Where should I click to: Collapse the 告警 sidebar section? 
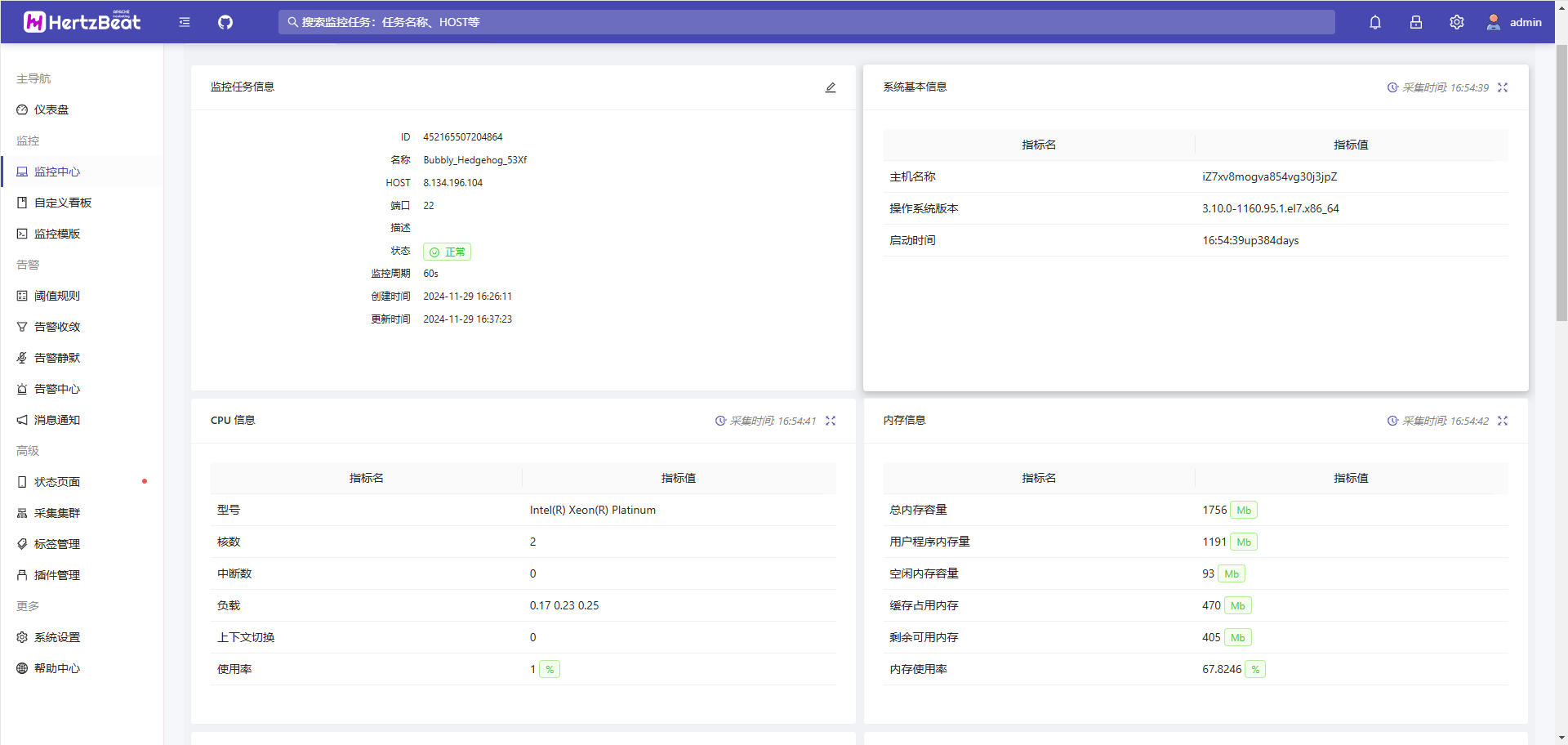tap(27, 265)
